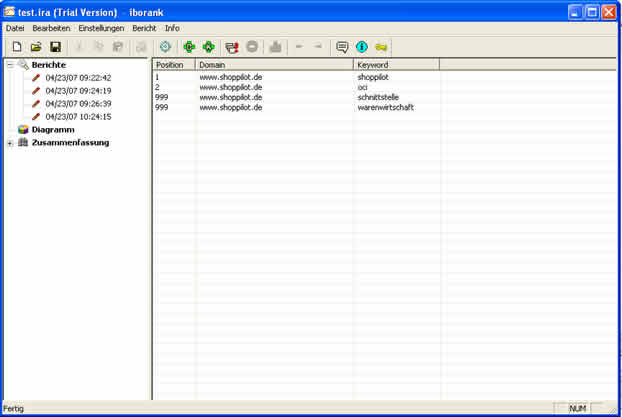Select the Berichte tree label

[x=49, y=65]
